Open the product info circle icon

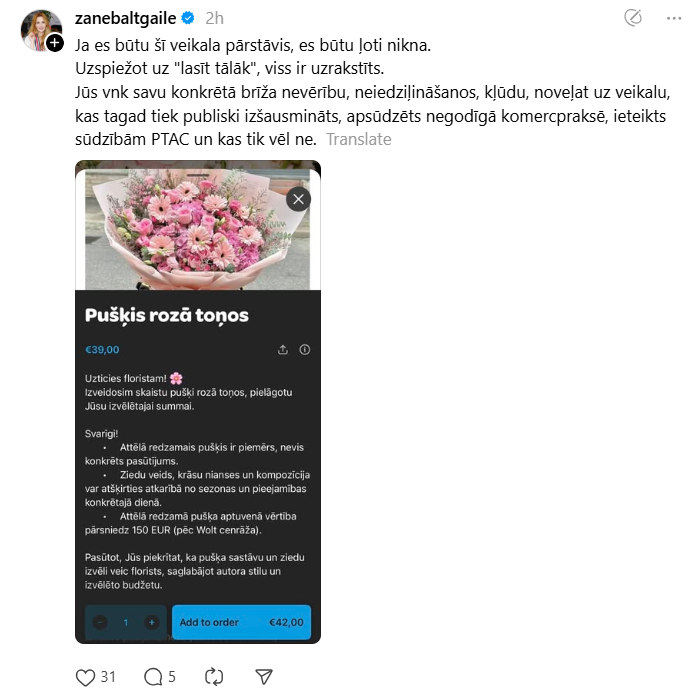pos(305,350)
